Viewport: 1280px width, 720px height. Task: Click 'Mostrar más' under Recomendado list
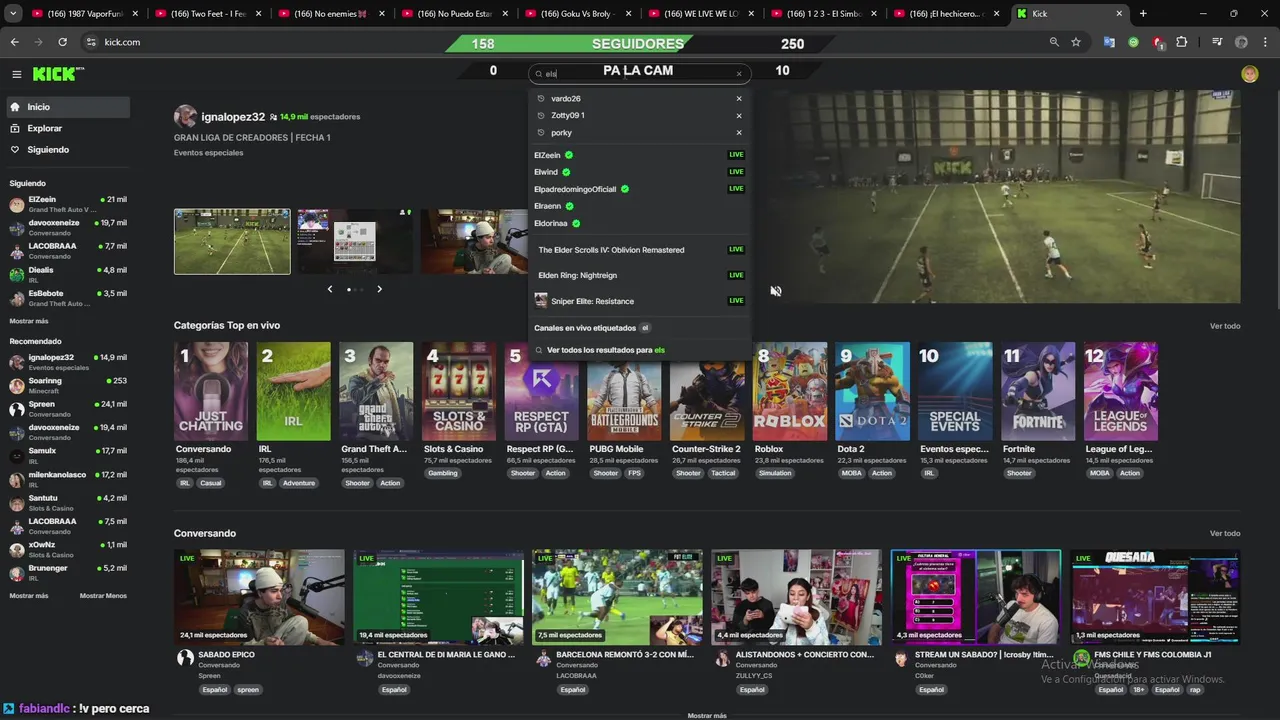tap(29, 595)
